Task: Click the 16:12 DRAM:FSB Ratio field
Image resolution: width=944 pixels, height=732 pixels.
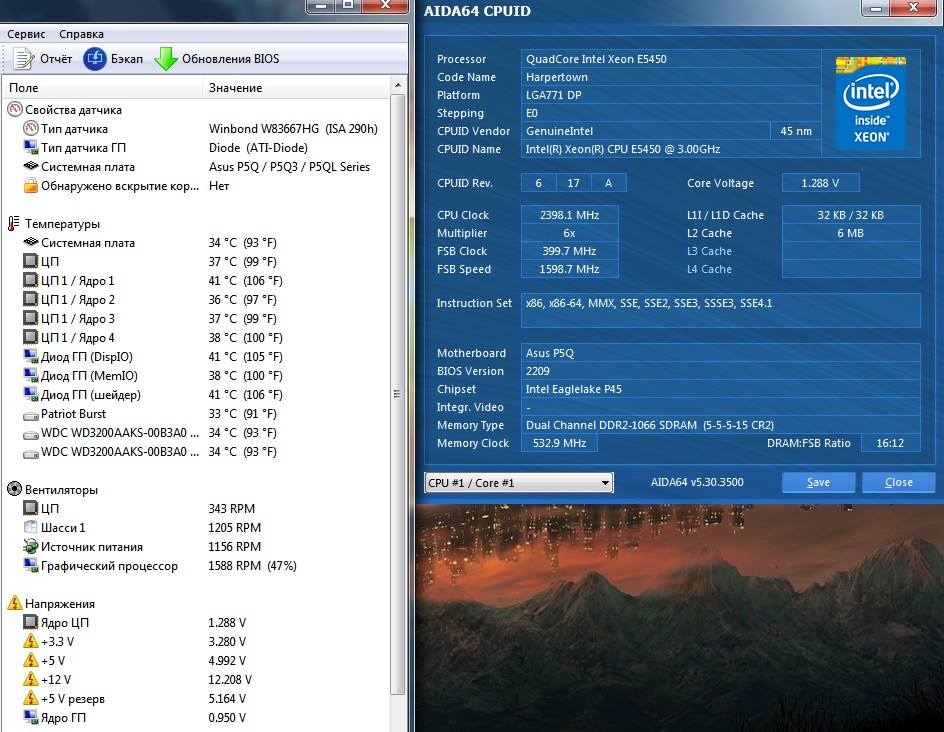Action: [x=890, y=443]
